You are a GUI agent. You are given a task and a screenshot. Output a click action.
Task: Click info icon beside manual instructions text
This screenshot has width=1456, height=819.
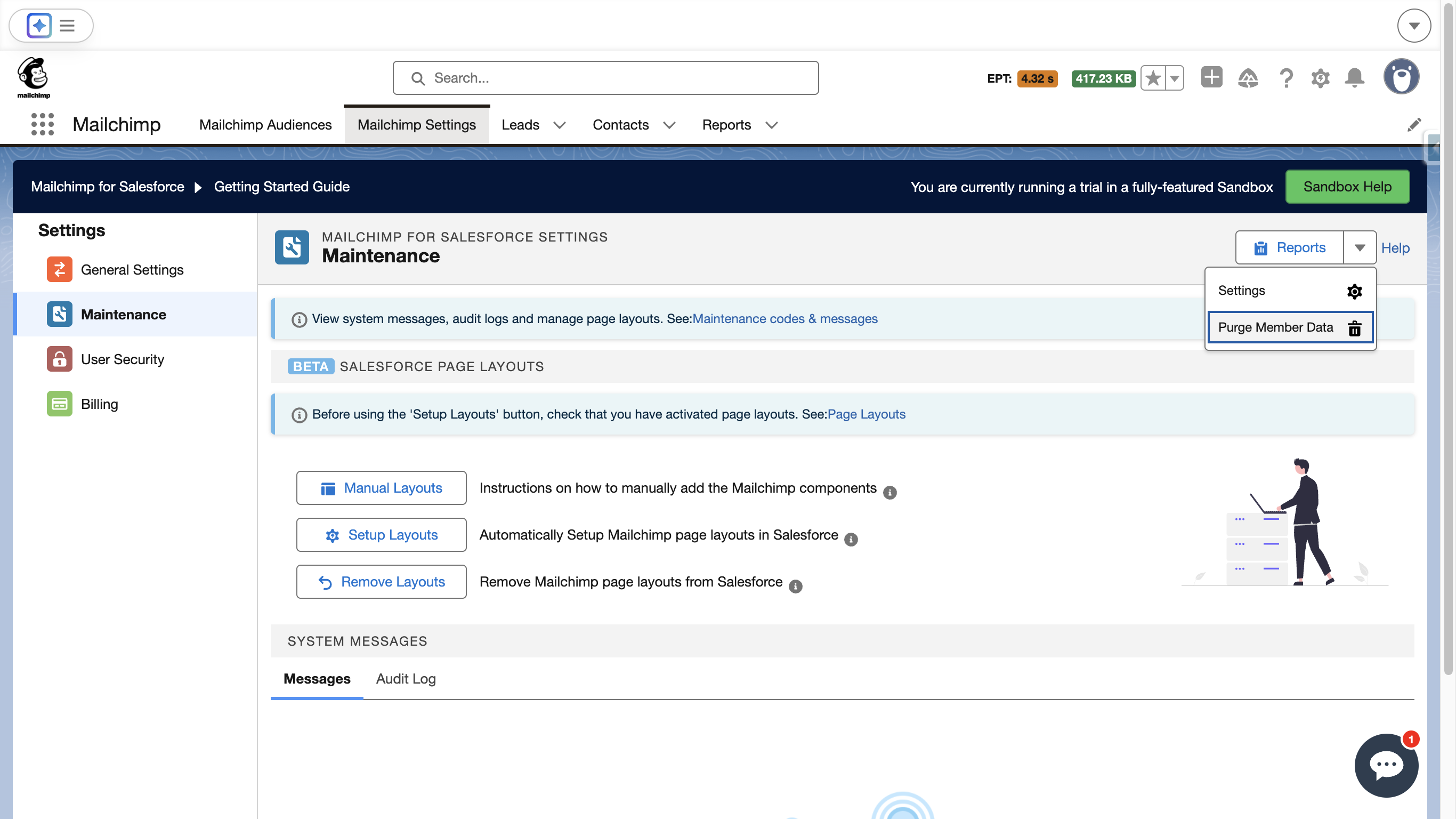(889, 493)
